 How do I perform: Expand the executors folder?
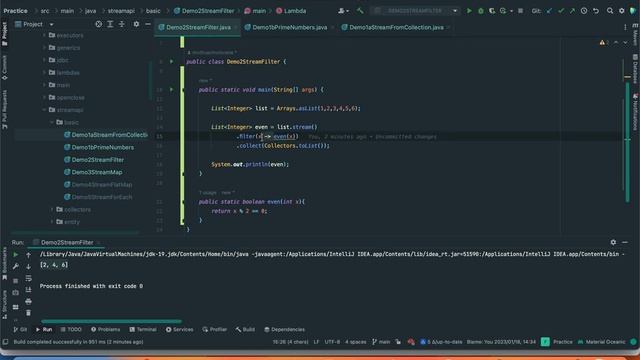[44, 36]
